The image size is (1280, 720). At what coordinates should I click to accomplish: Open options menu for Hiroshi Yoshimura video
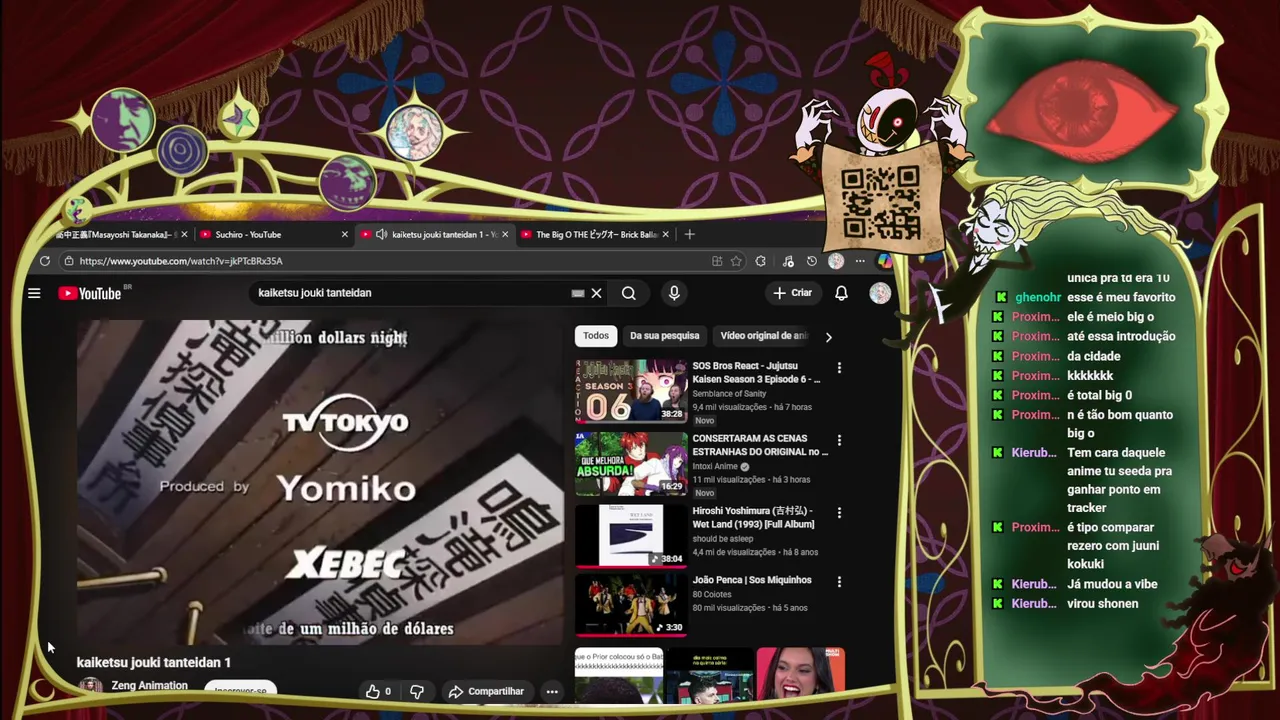click(839, 513)
